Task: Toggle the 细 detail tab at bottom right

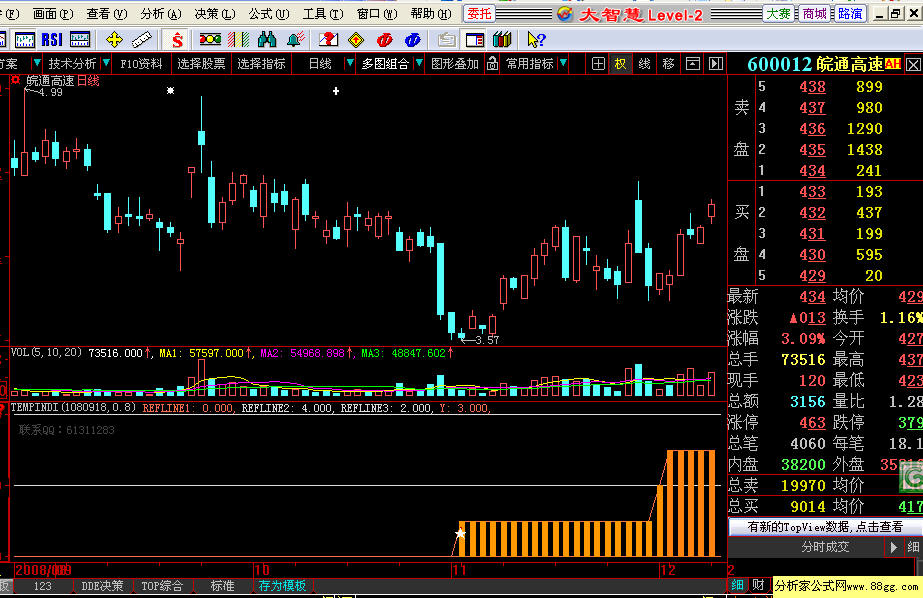Action: (738, 585)
